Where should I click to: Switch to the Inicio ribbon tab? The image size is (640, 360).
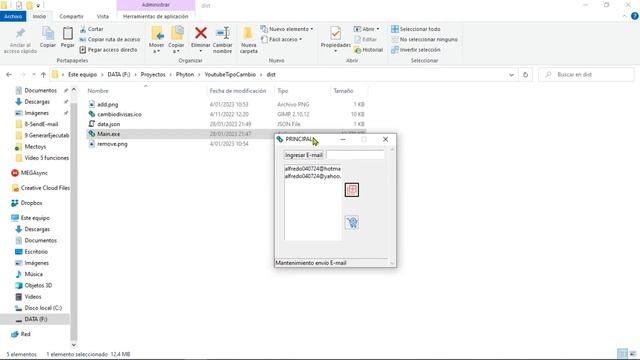[39, 16]
